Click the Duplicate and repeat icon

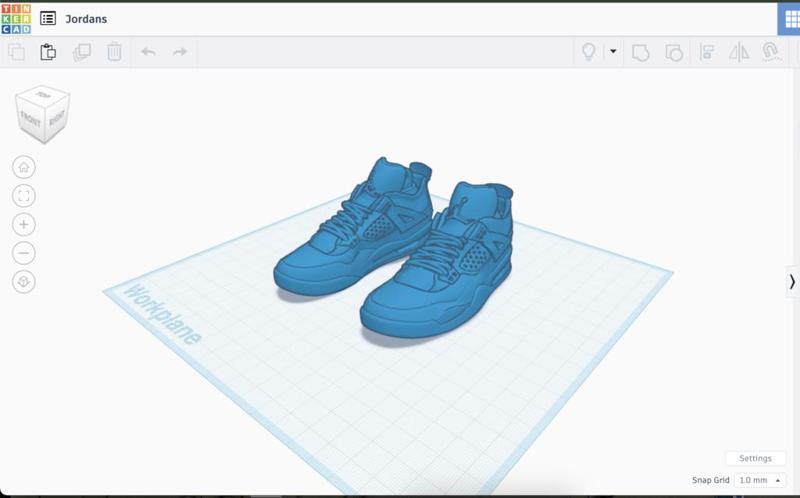(x=82, y=52)
